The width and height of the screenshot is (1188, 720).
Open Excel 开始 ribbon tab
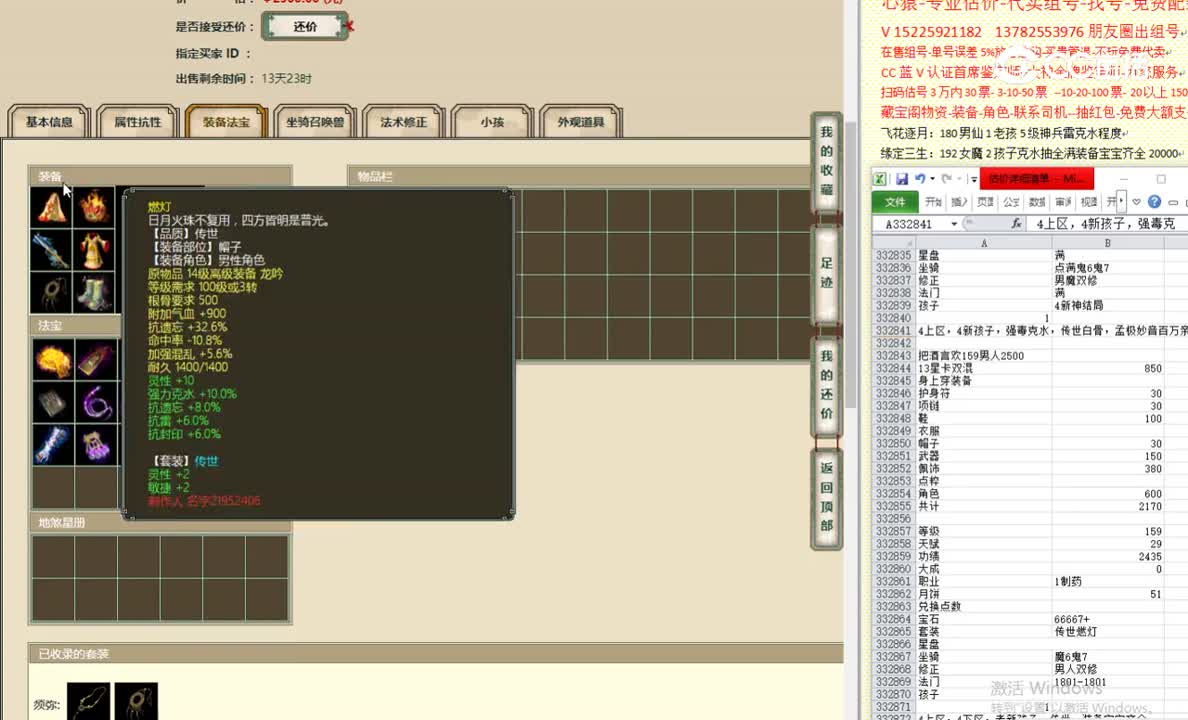coord(933,202)
